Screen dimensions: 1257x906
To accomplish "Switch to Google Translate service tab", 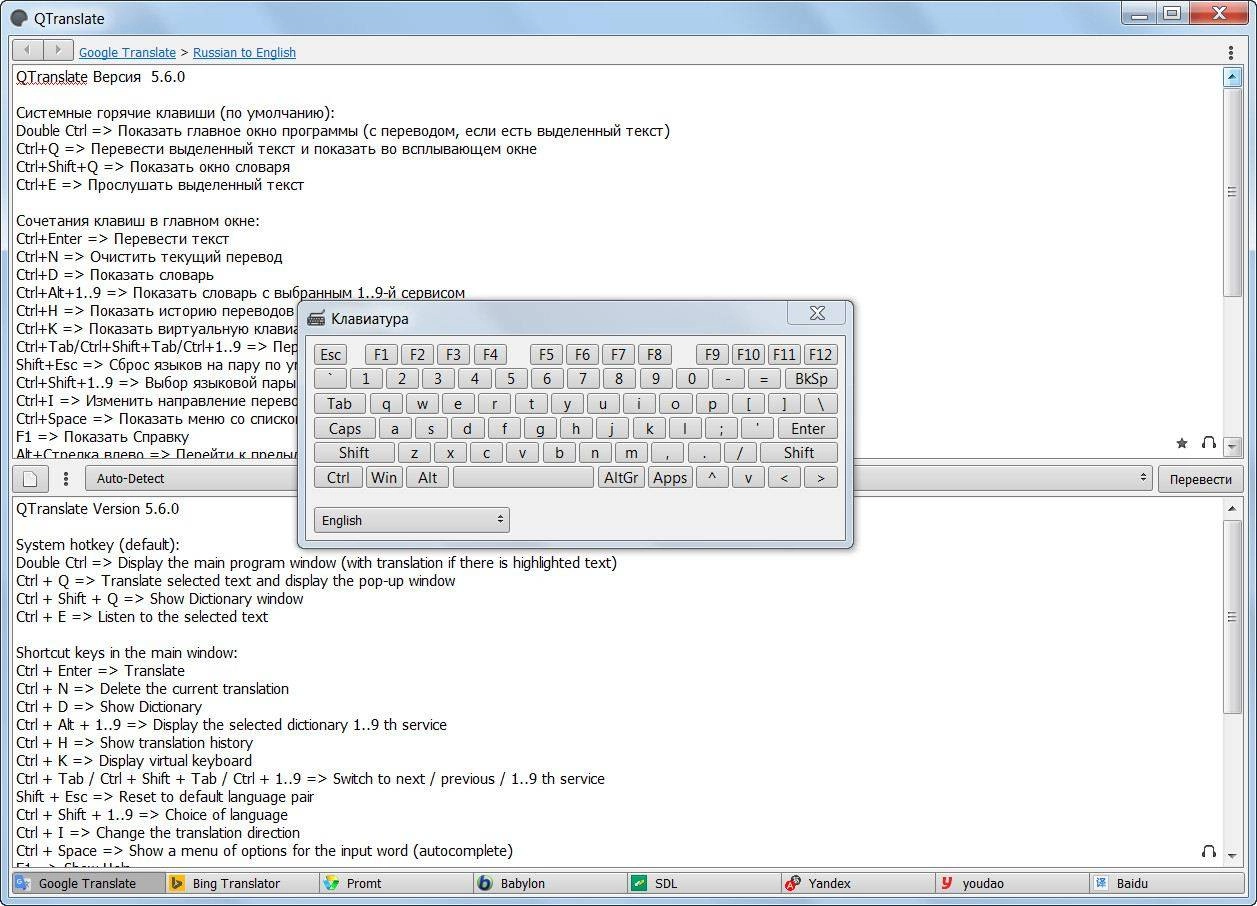I will pos(88,883).
